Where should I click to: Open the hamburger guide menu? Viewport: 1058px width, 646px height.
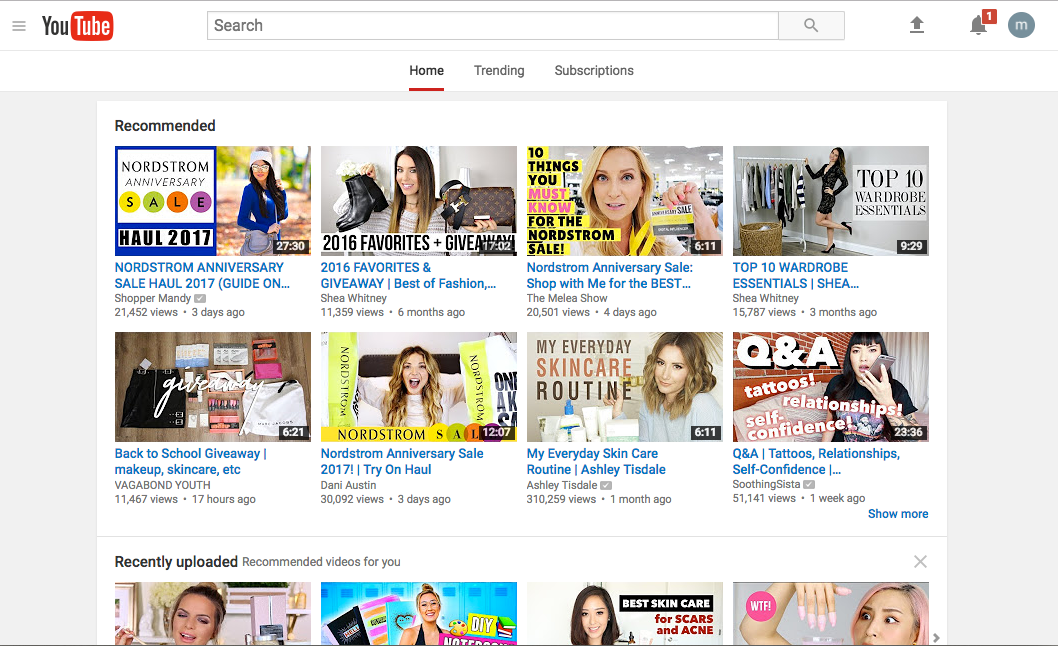(19, 26)
